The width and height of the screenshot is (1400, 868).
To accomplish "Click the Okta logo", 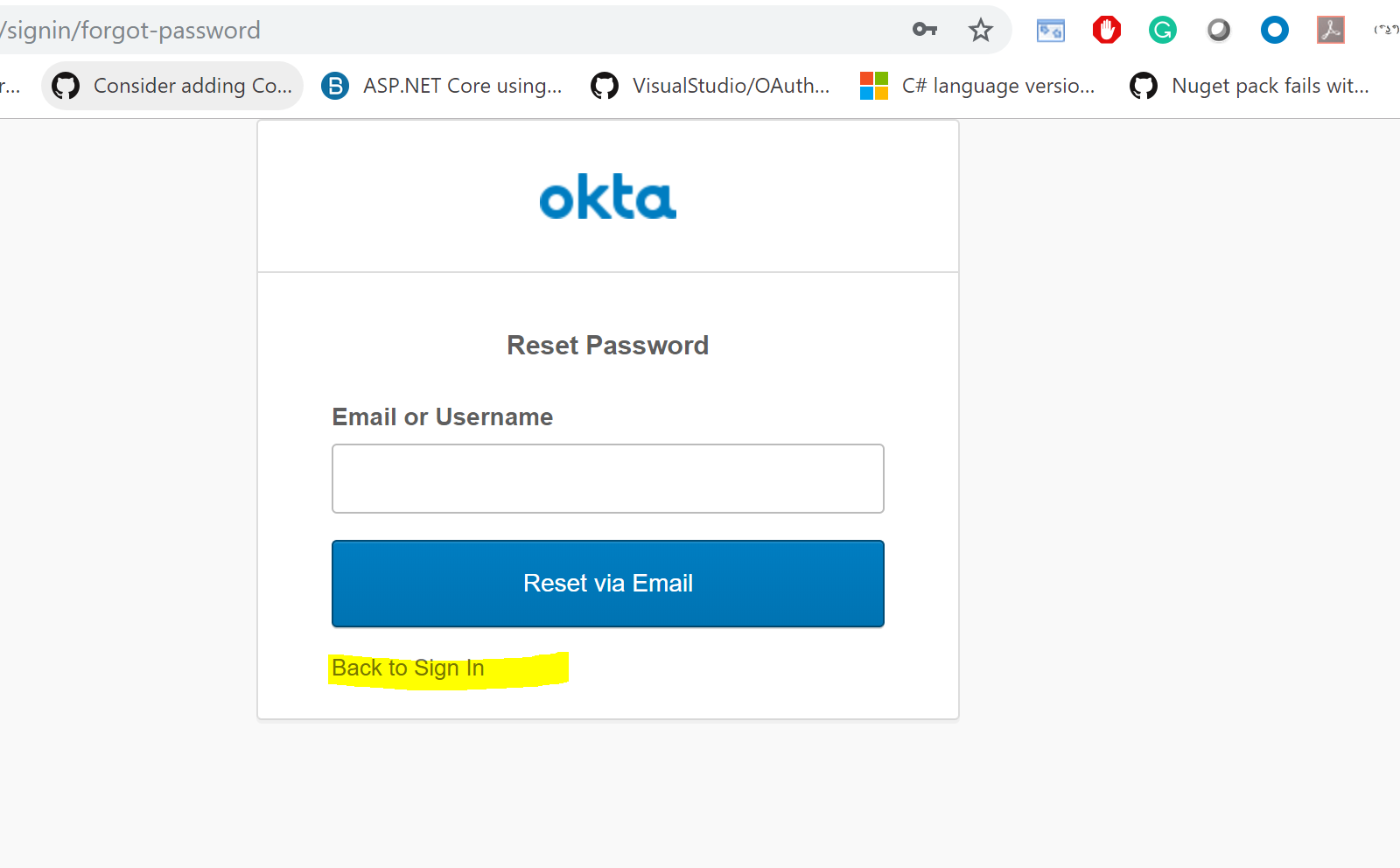I will (x=607, y=197).
